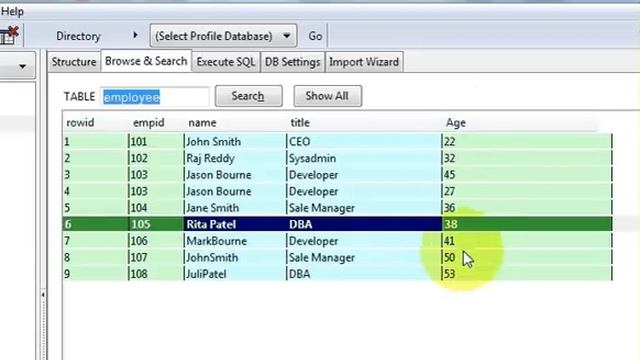Screen dimensions: 640x360
Task: Click the TABLE name input field
Action: pos(155,97)
